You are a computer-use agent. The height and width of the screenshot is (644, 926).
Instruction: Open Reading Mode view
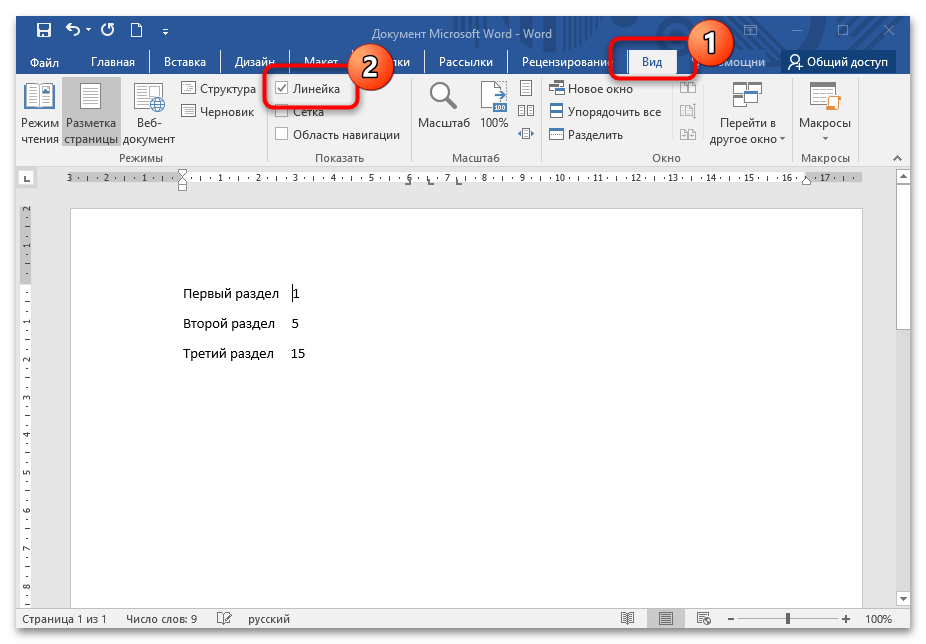(x=40, y=114)
